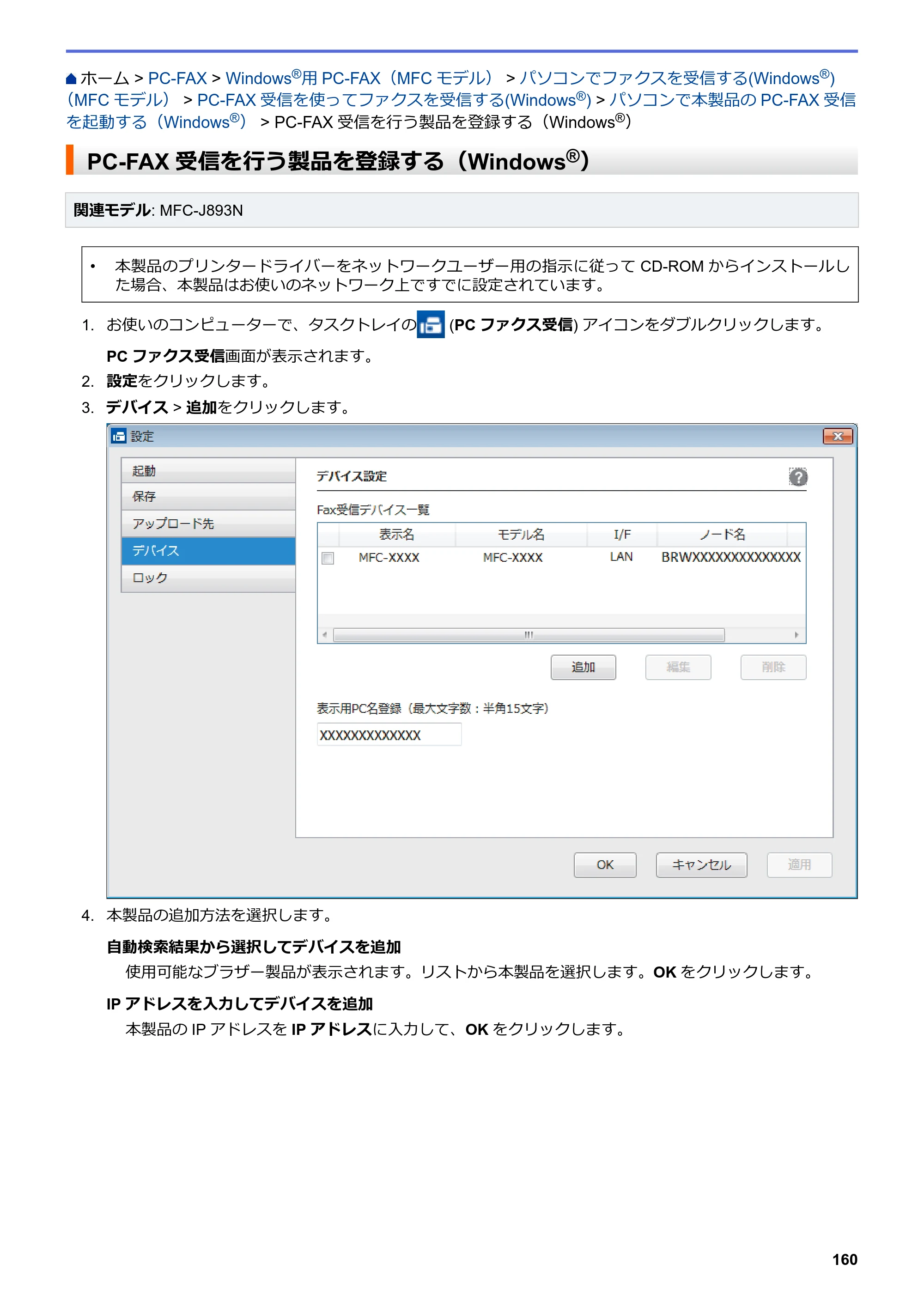924x1307 pixels.
Task: Click the モデル名 column header
Action: (x=521, y=535)
